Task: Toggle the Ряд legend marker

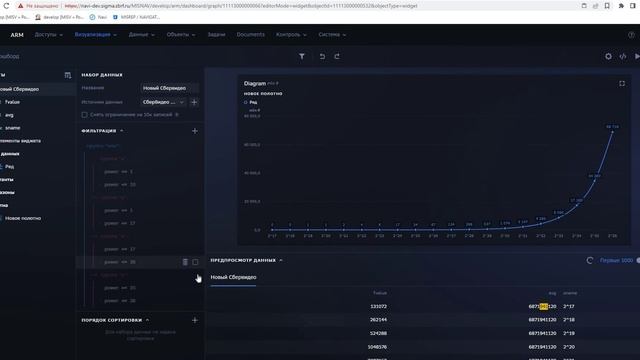Action: (x=246, y=102)
